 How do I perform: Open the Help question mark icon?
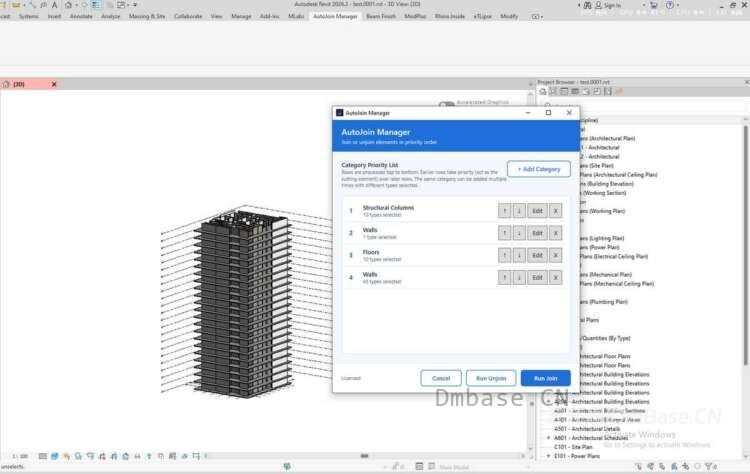(670, 5)
